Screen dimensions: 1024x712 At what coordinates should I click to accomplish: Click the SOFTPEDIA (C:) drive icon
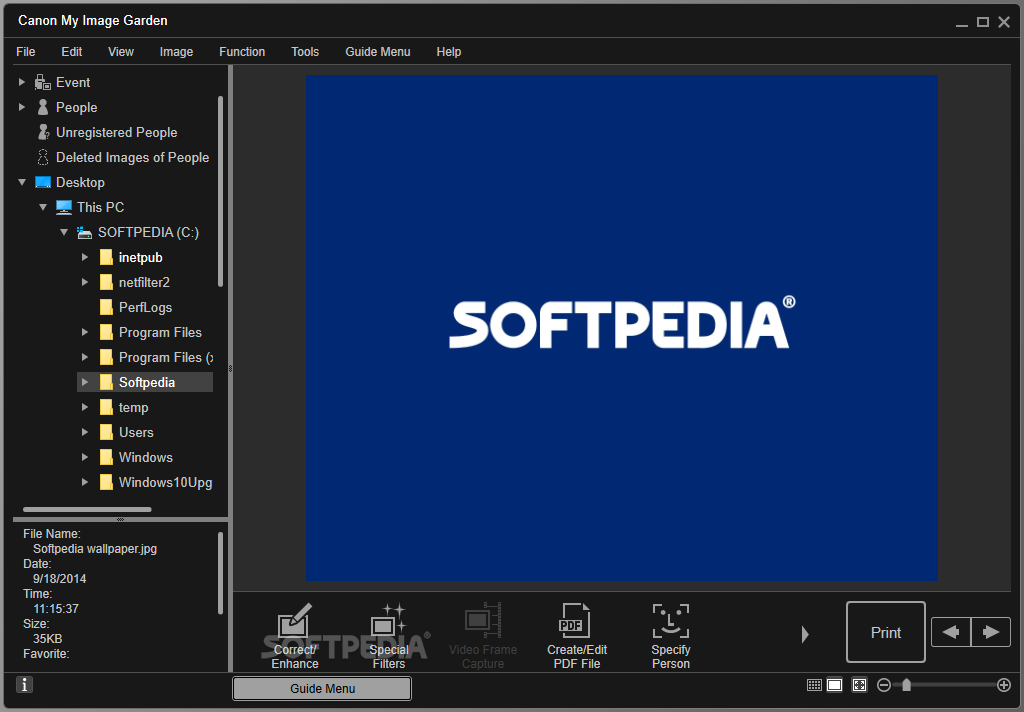(84, 233)
